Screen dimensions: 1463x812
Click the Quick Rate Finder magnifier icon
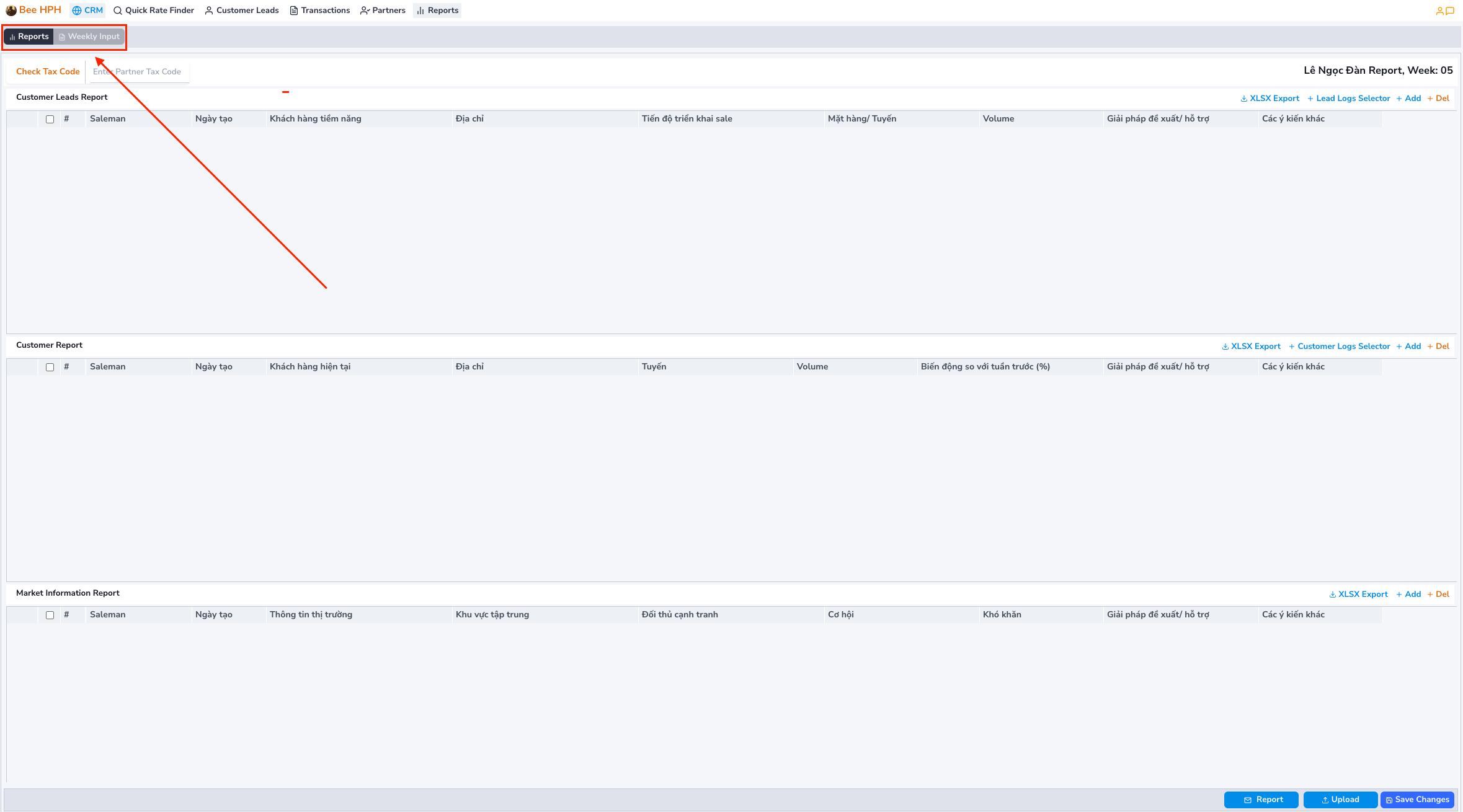point(118,11)
